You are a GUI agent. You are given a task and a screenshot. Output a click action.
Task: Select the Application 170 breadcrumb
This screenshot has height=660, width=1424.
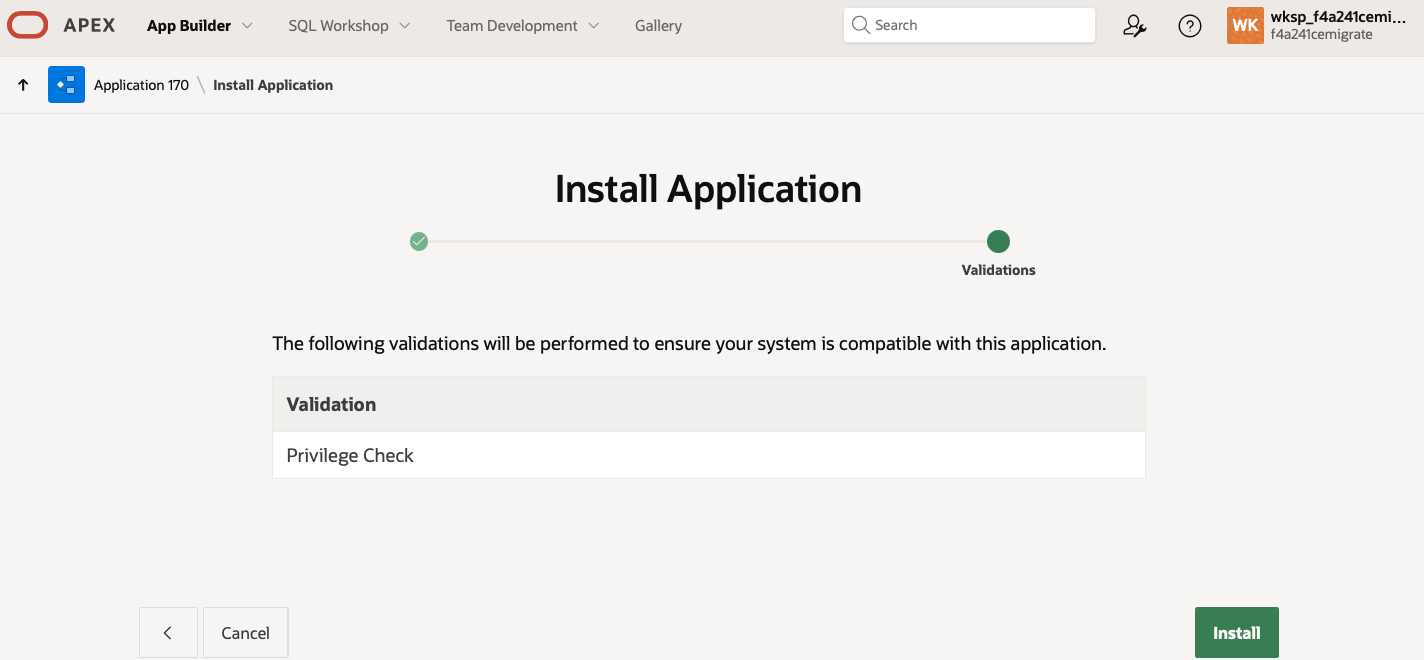141,84
